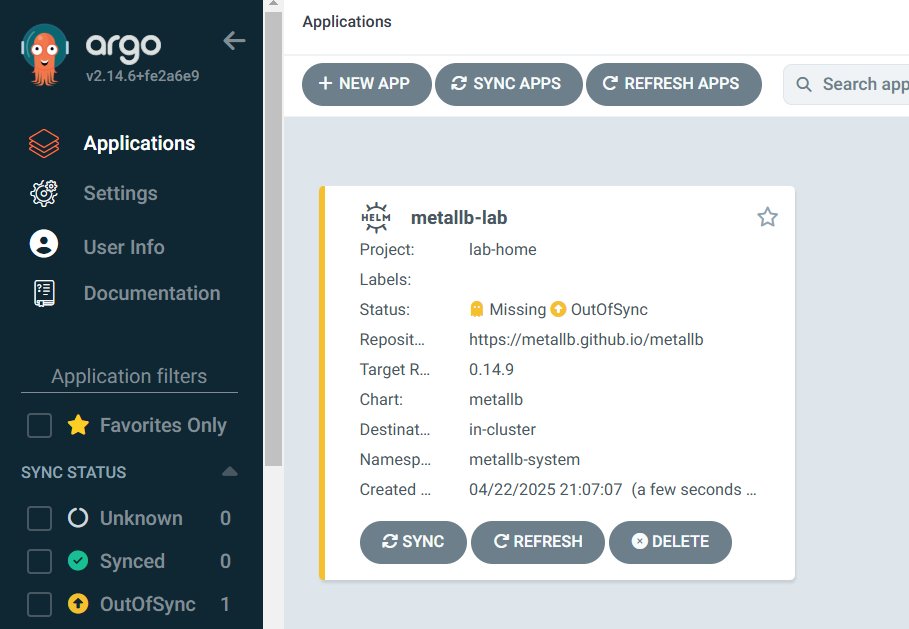Click the SYNC APPS button
The width and height of the screenshot is (909, 629).
[508, 84]
